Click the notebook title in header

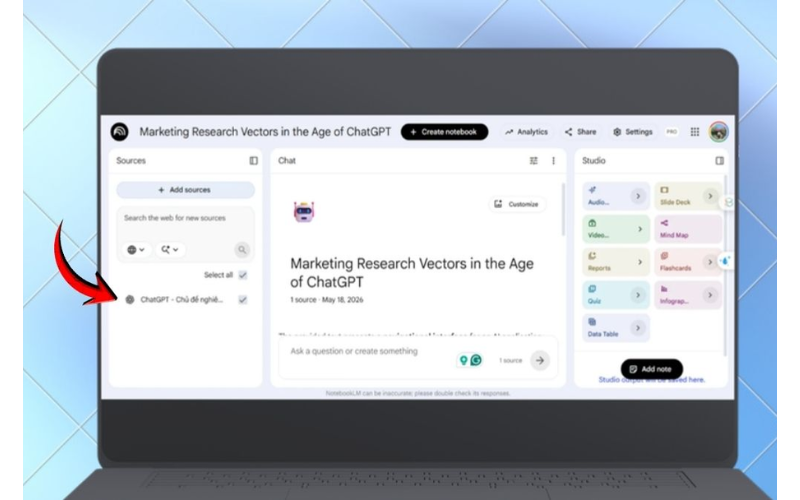[265, 132]
